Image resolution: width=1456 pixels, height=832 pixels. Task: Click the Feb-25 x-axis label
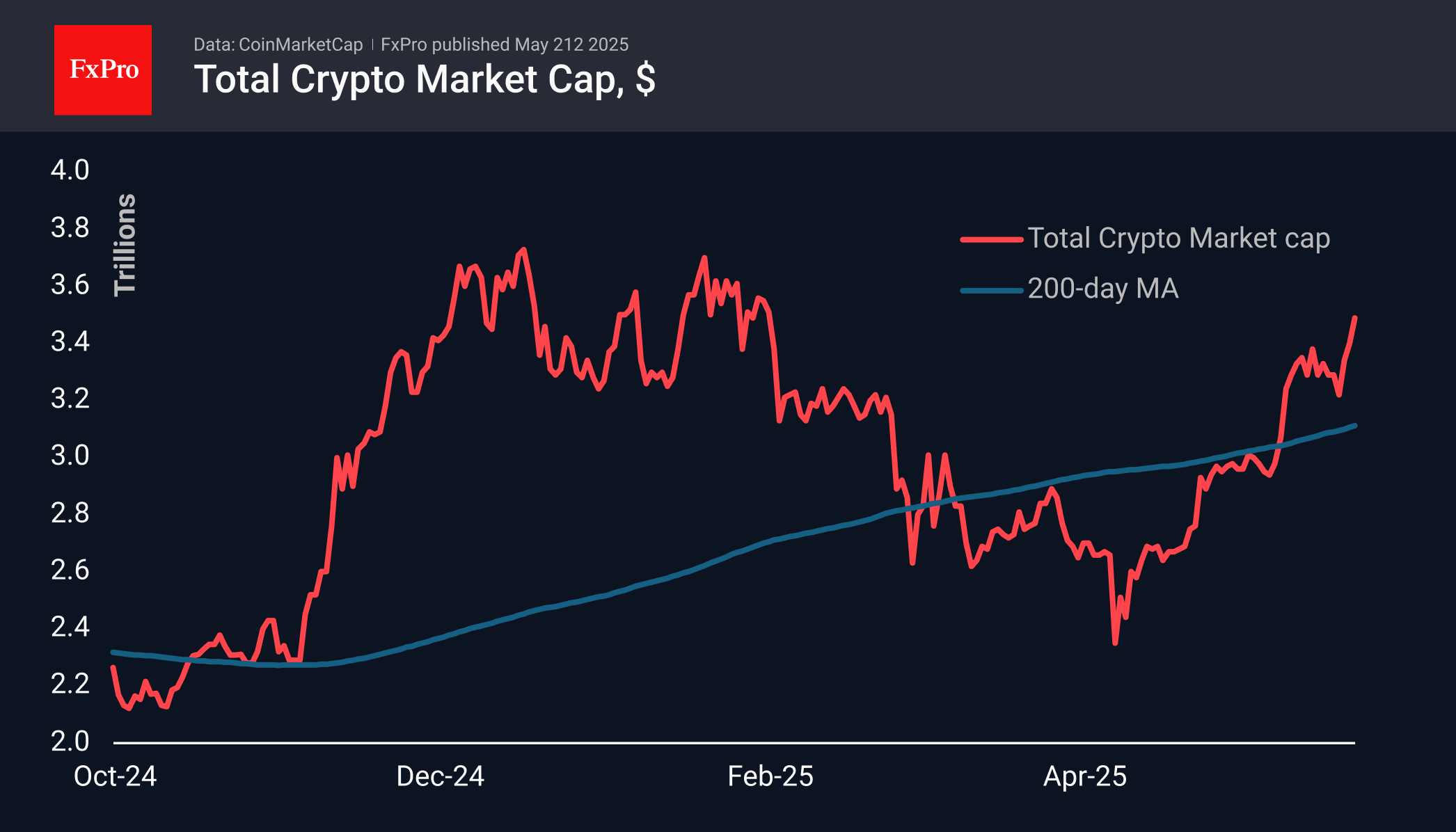click(x=770, y=776)
